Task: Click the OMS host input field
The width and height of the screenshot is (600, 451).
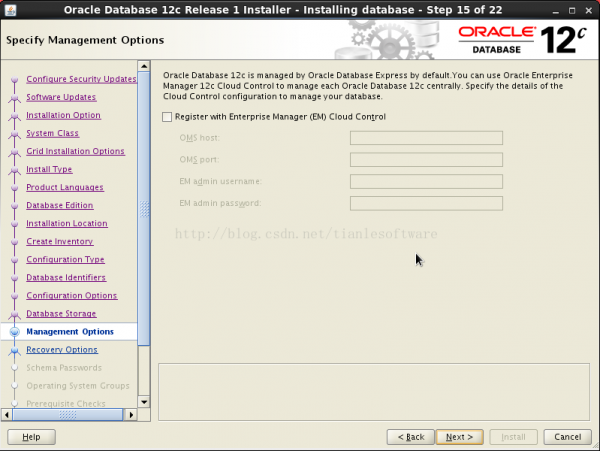Action: pos(426,138)
